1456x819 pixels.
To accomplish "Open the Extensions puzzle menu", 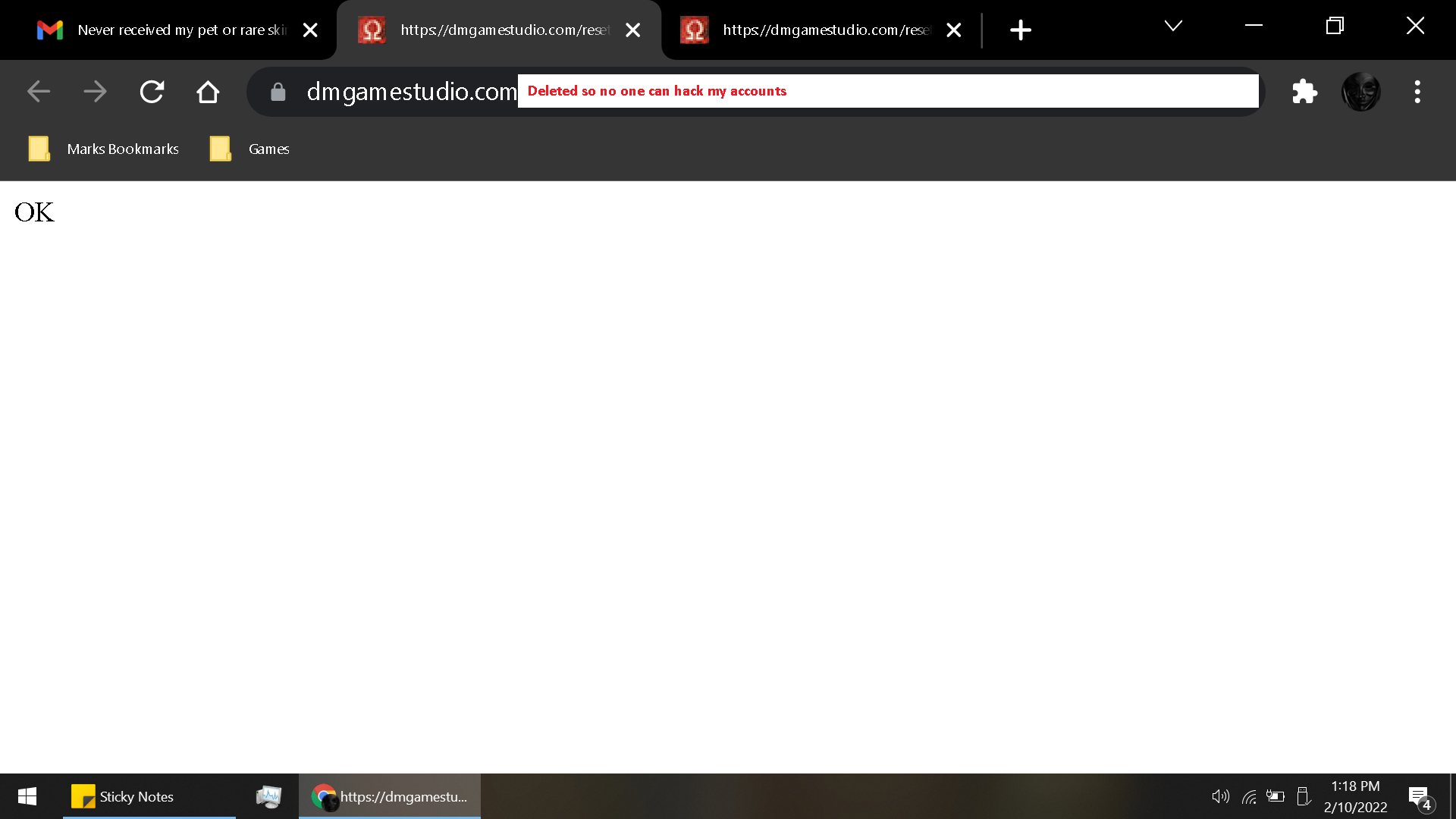I will click(1304, 92).
